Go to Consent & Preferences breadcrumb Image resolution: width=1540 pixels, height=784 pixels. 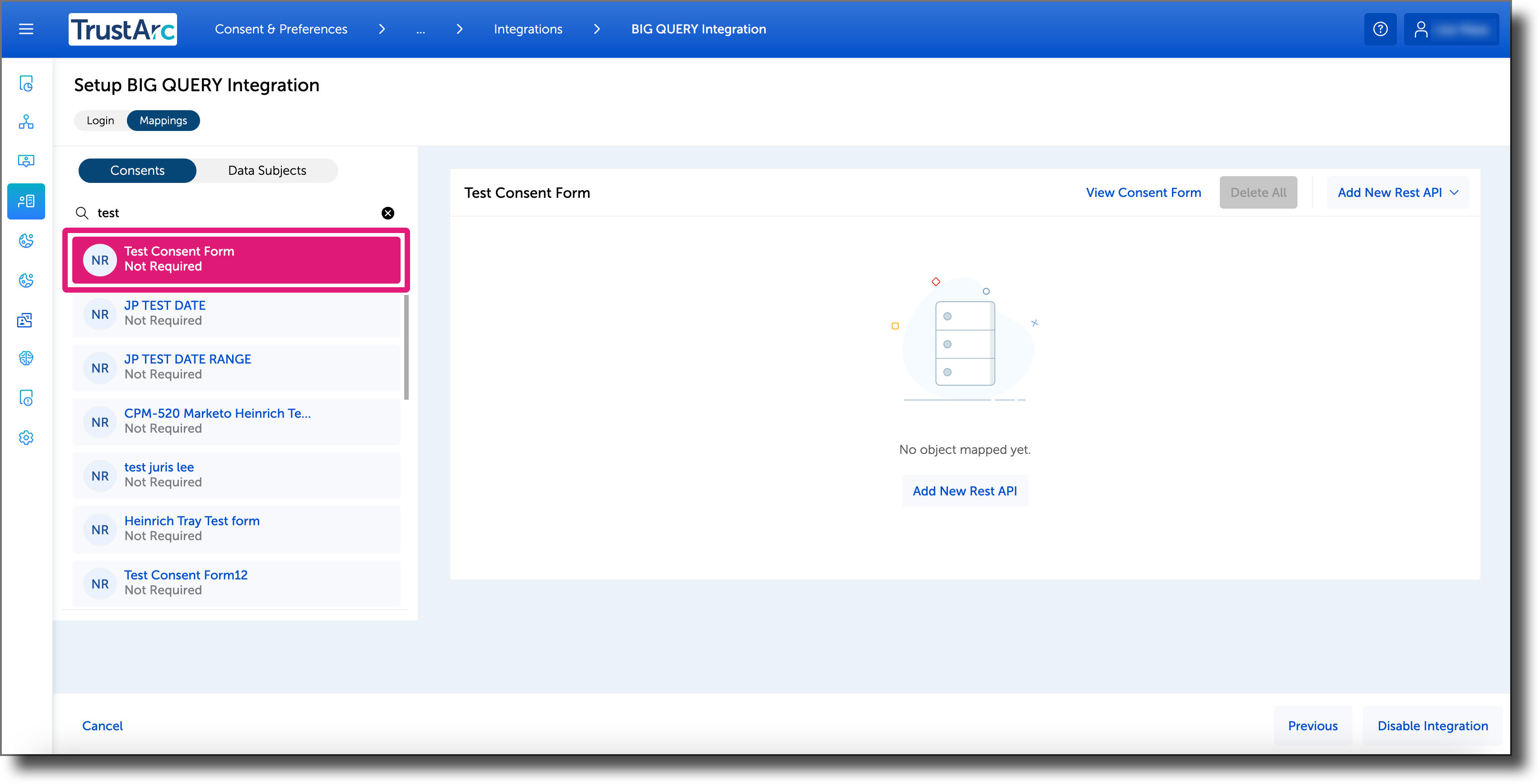(x=281, y=29)
